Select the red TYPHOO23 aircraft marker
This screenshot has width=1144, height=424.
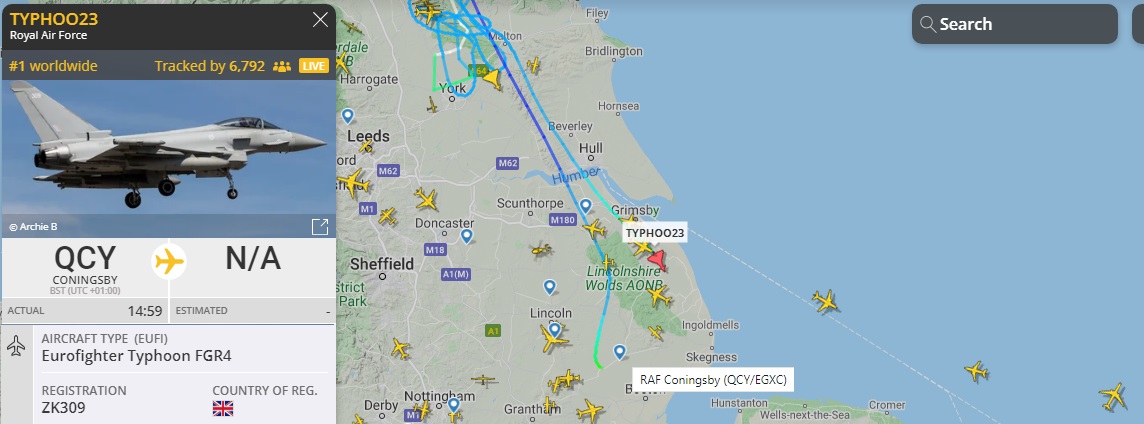(657, 260)
